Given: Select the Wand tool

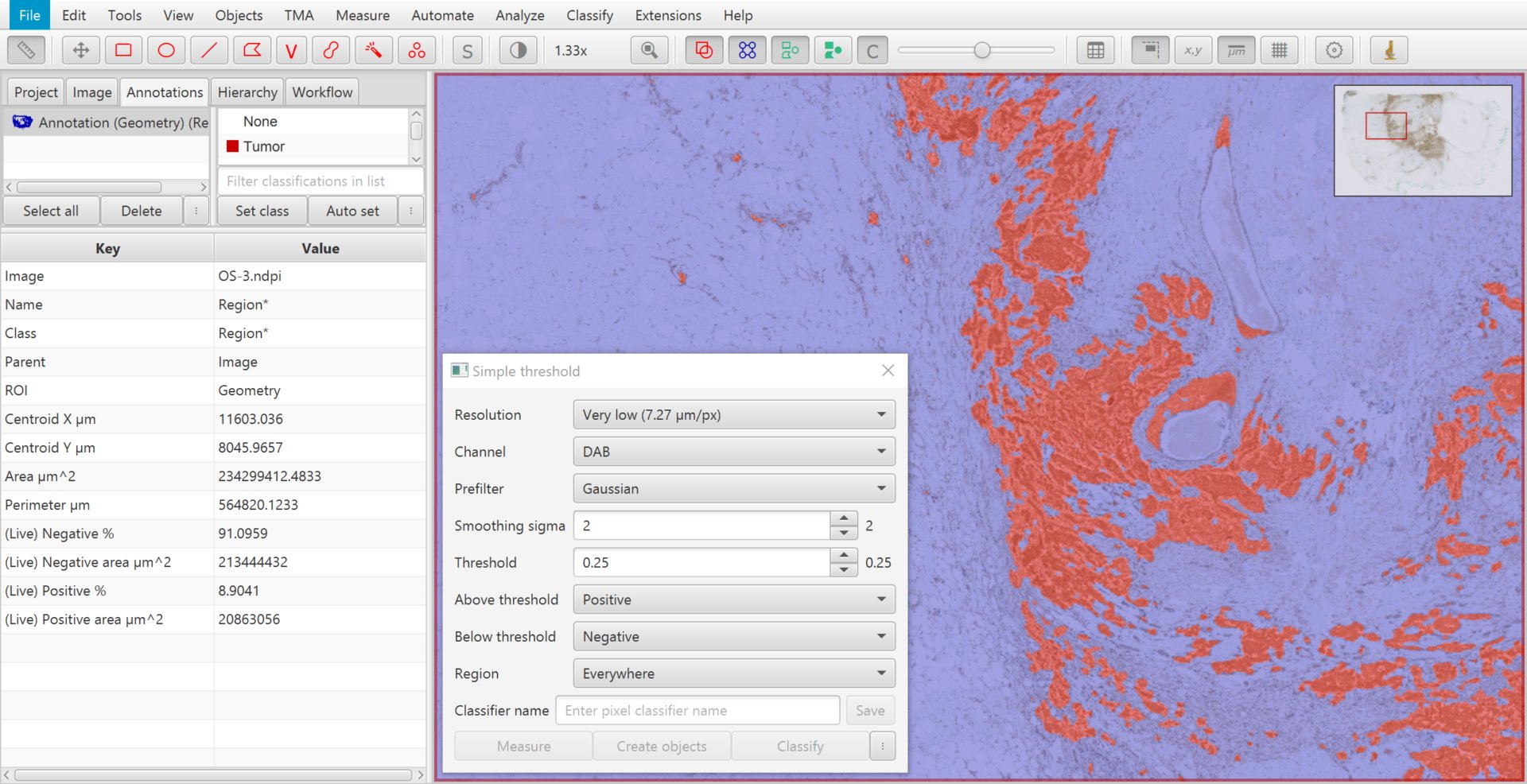Looking at the screenshot, I should click(x=373, y=50).
